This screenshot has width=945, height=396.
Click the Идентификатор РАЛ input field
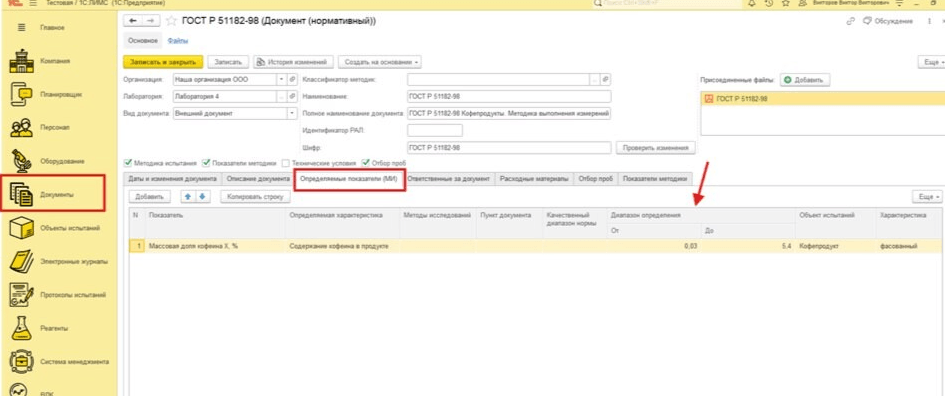tap(435, 130)
